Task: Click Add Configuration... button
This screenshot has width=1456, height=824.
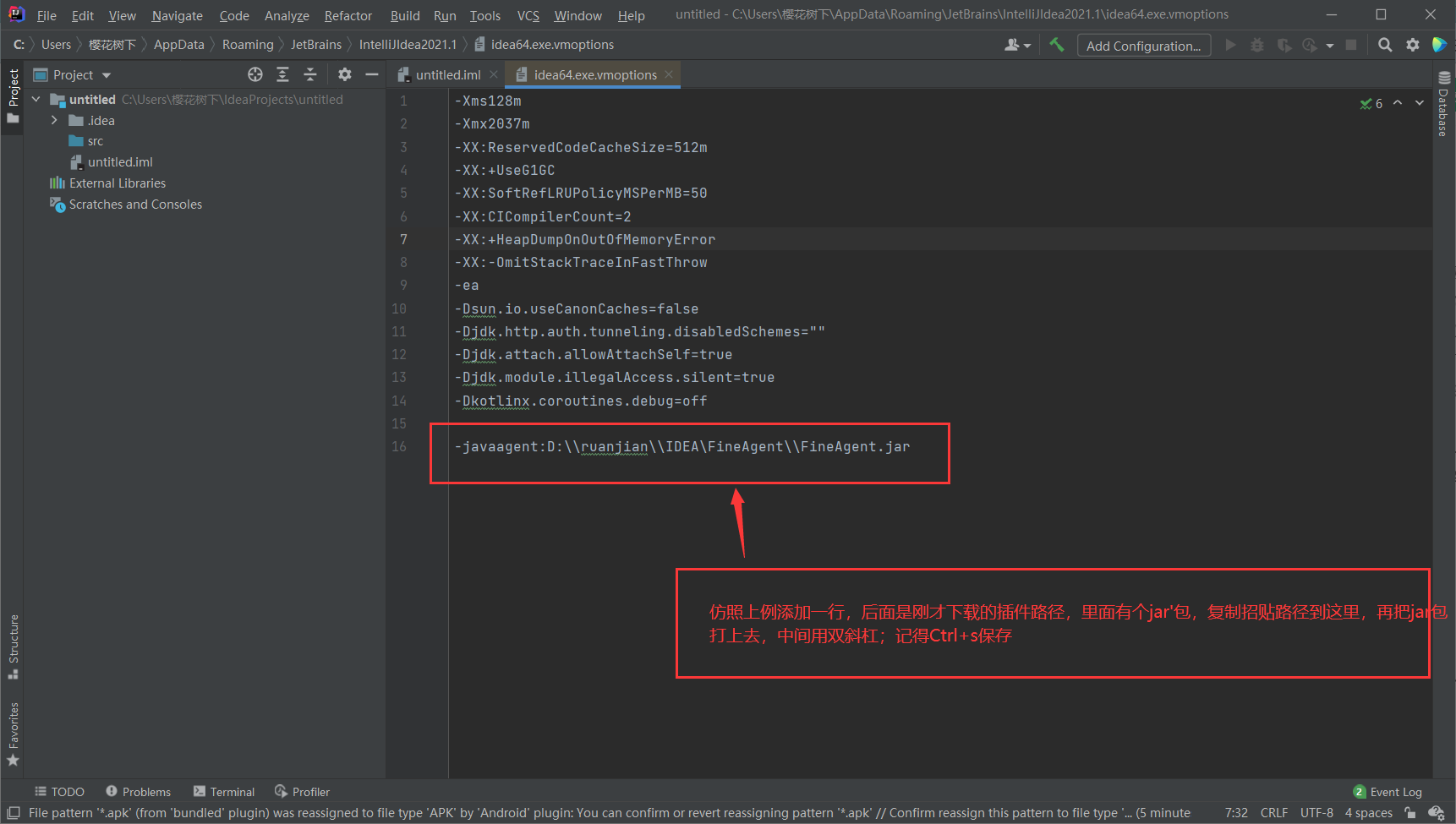Action: [1144, 46]
